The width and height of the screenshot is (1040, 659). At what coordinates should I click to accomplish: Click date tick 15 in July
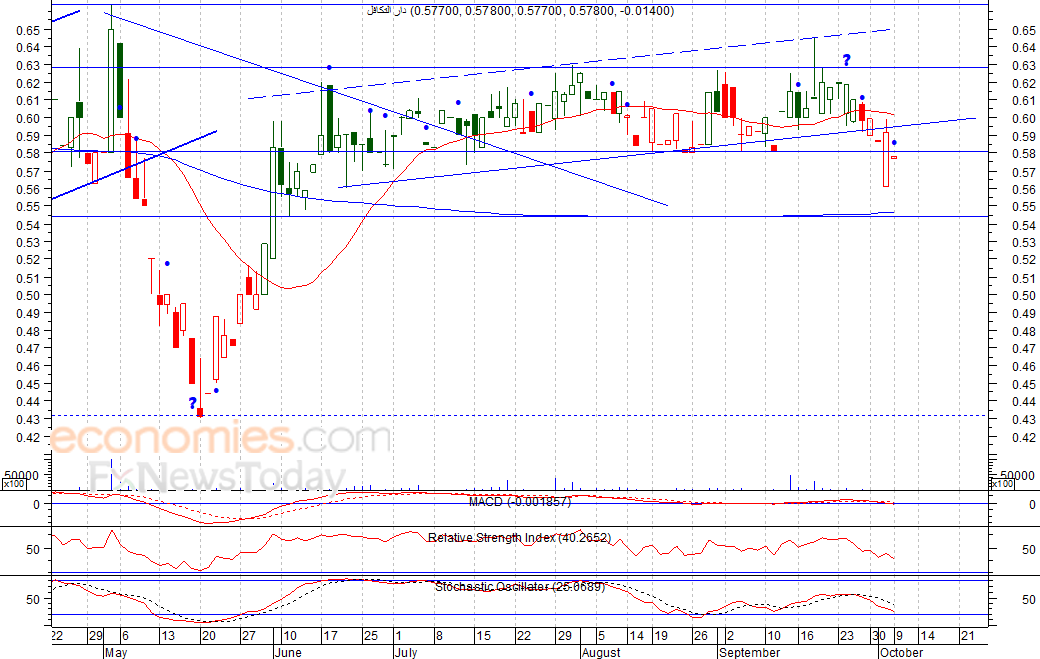pos(484,636)
